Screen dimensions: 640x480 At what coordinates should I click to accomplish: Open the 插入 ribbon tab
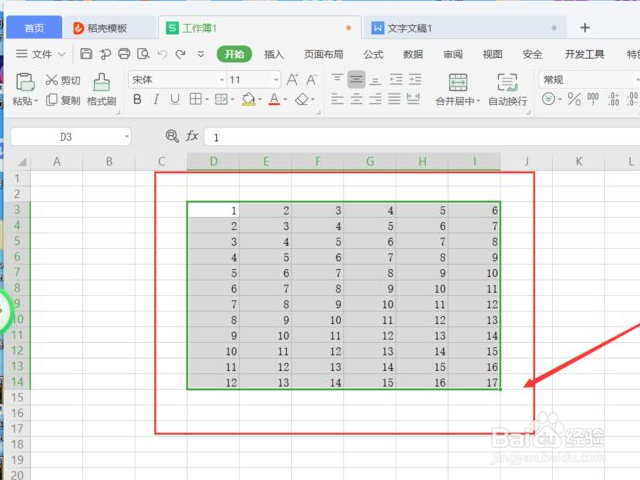pos(274,54)
